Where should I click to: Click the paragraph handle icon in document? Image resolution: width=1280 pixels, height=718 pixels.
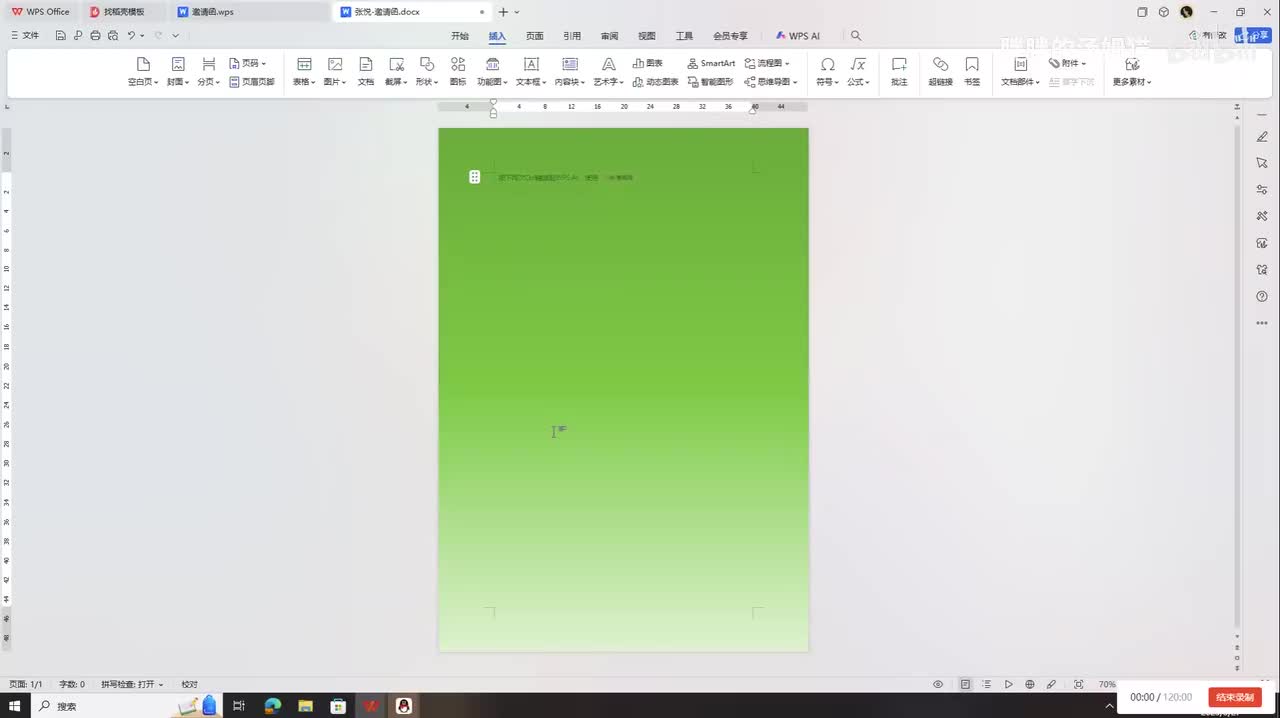[x=475, y=177]
